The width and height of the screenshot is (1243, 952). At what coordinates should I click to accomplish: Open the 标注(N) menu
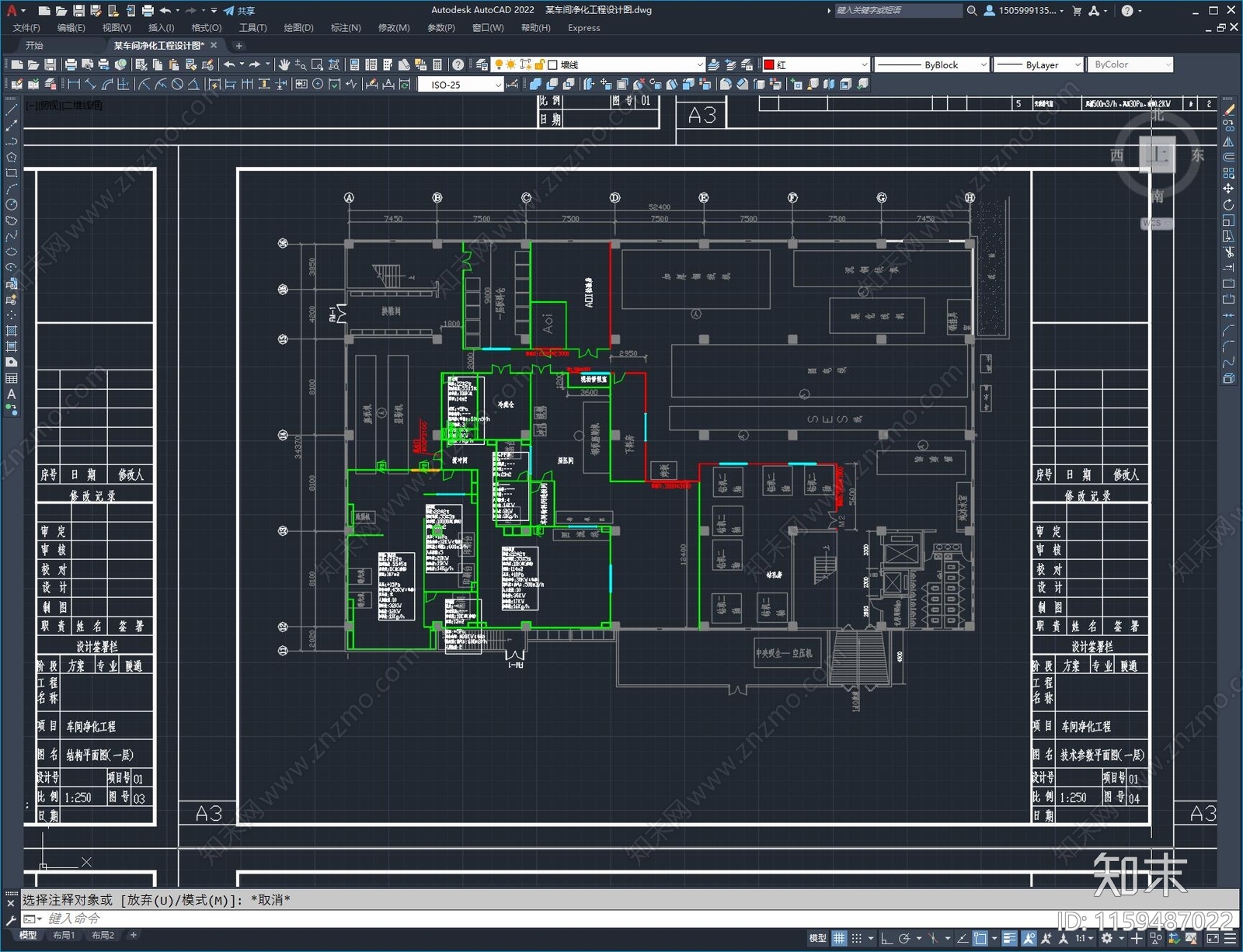[346, 28]
